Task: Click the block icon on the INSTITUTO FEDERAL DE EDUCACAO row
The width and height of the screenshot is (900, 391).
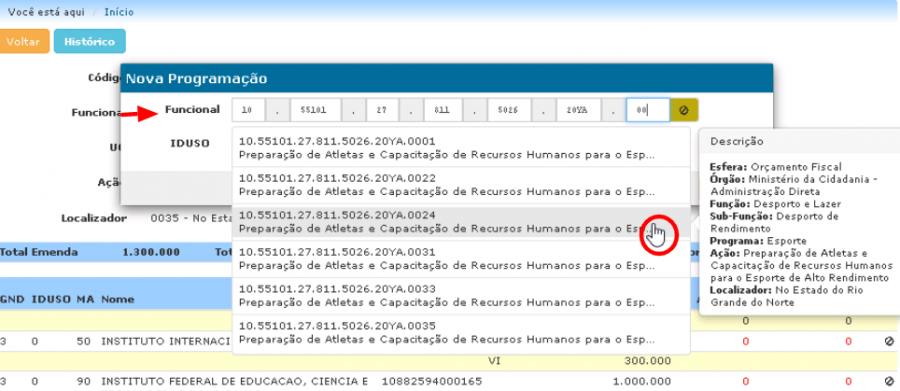Action: (x=889, y=381)
